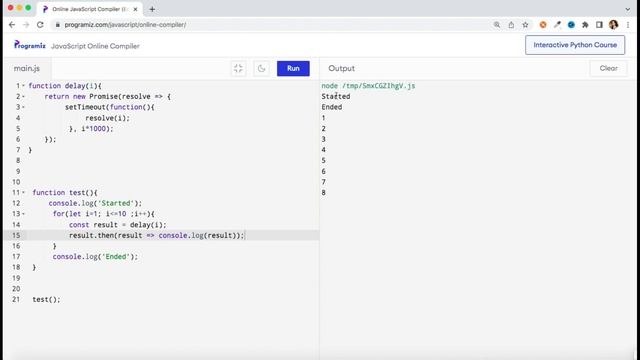This screenshot has width=640, height=360.
Task: Click the 'test();' line
Action: pos(46,299)
